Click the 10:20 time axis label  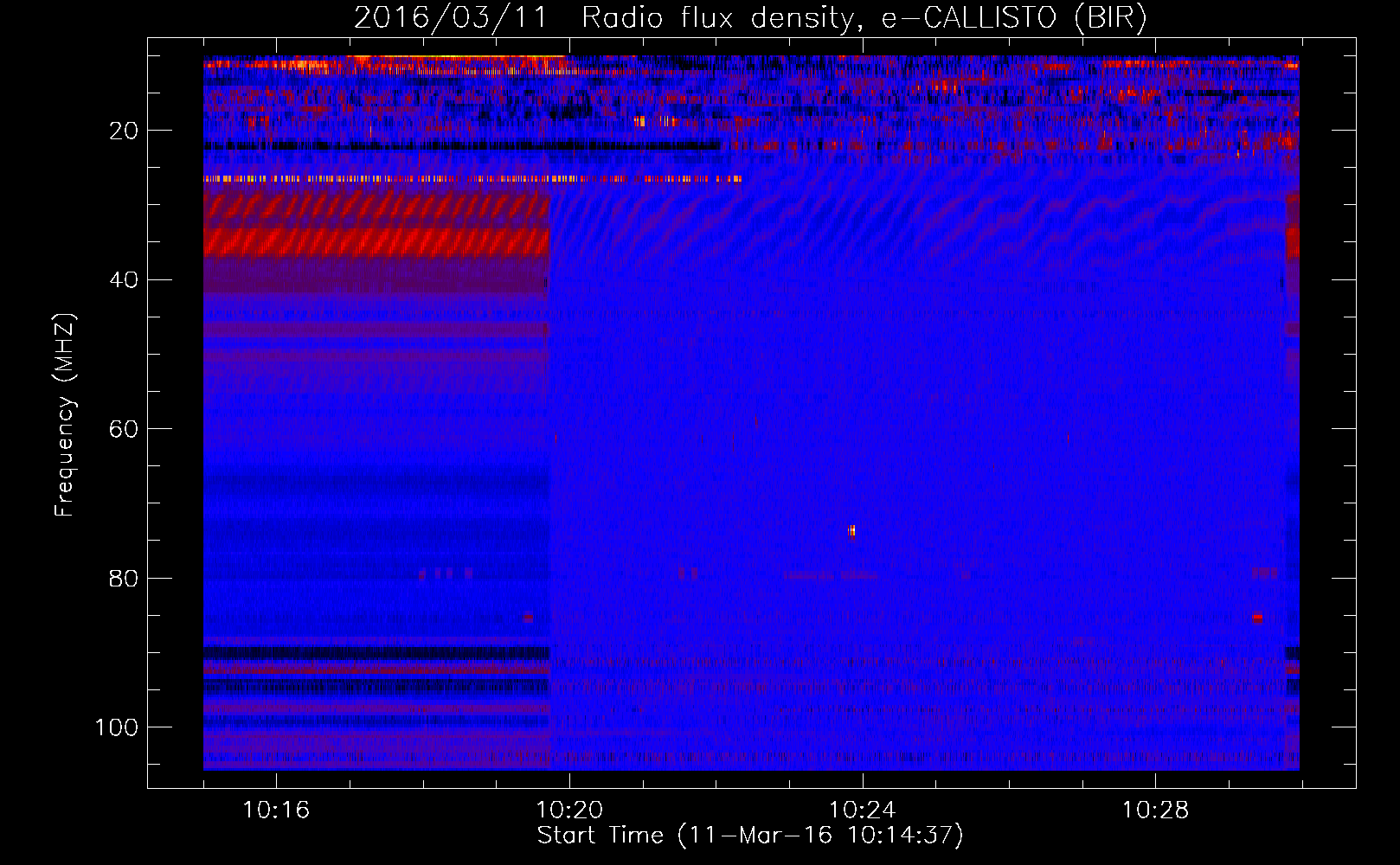(x=569, y=811)
